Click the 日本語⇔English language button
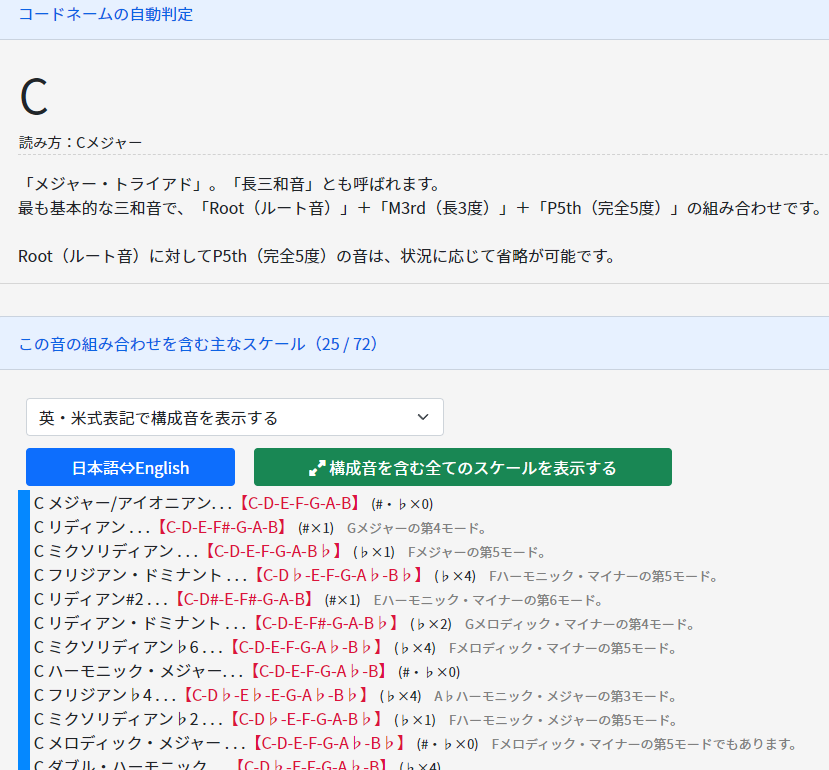Image resolution: width=829 pixels, height=770 pixels. click(x=129, y=466)
